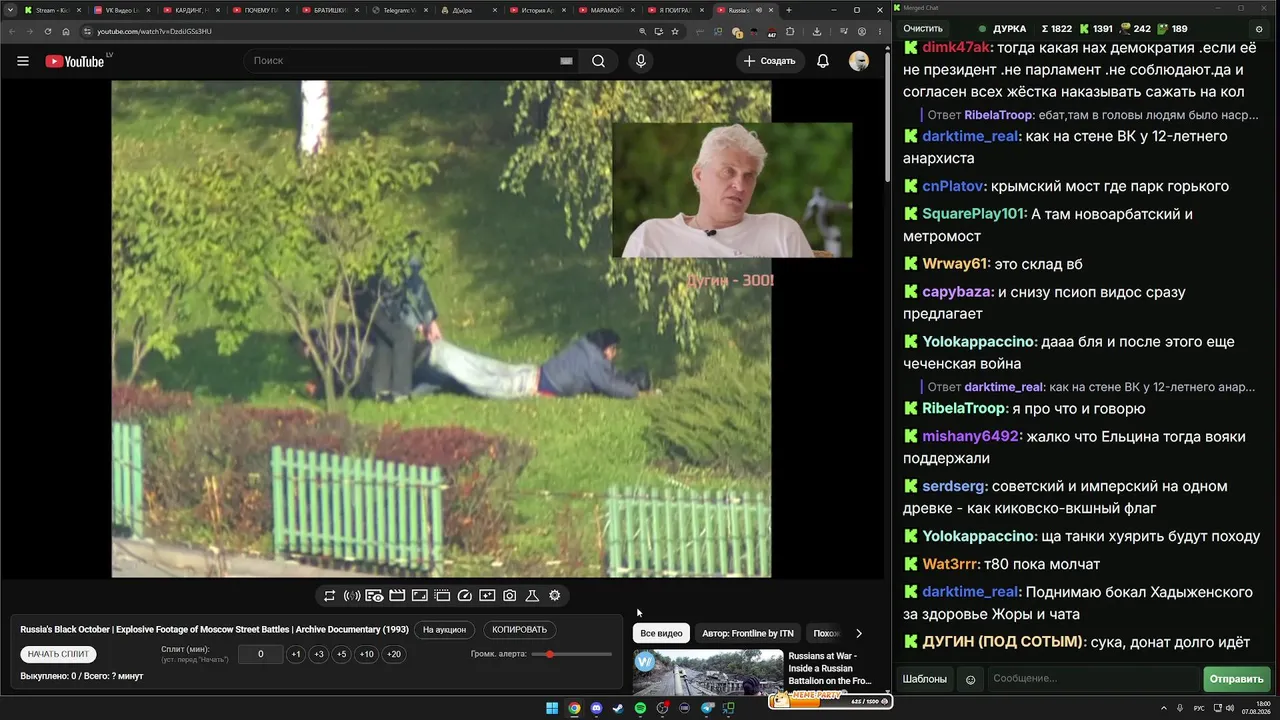Click the split minutes number field

pyautogui.click(x=261, y=654)
